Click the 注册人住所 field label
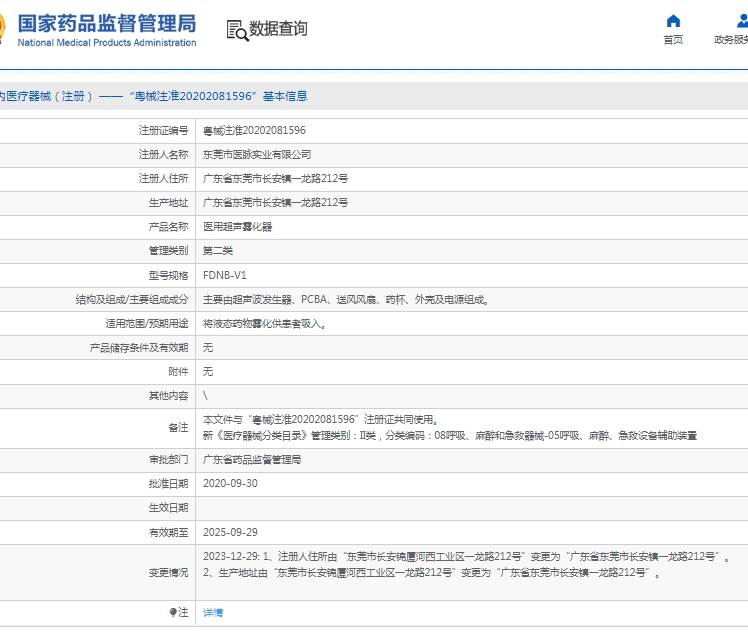This screenshot has width=748, height=635. click(164, 178)
